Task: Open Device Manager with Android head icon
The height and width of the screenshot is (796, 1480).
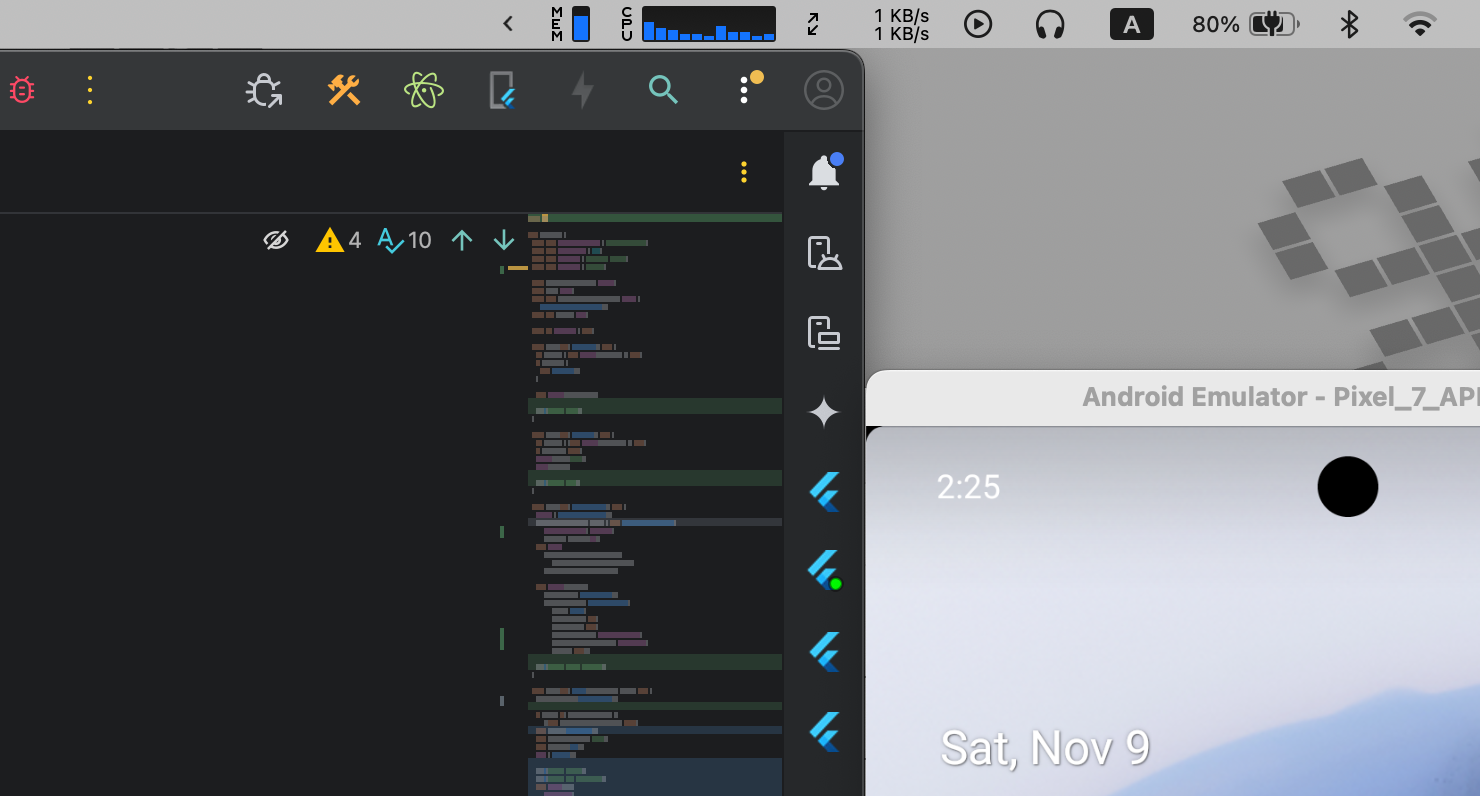Action: tap(824, 253)
